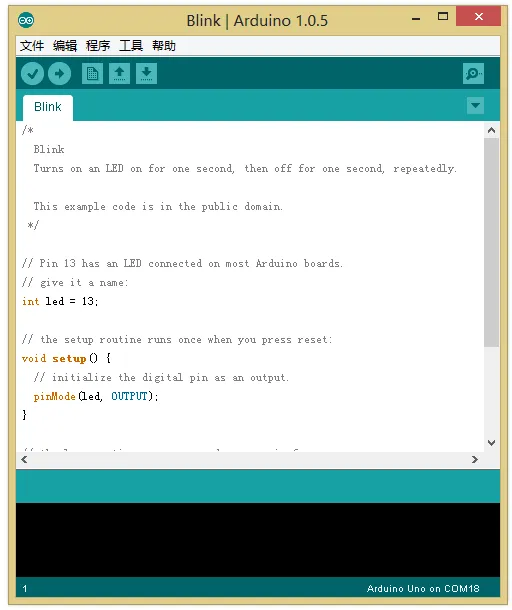Open the 工具 menu

point(131,46)
